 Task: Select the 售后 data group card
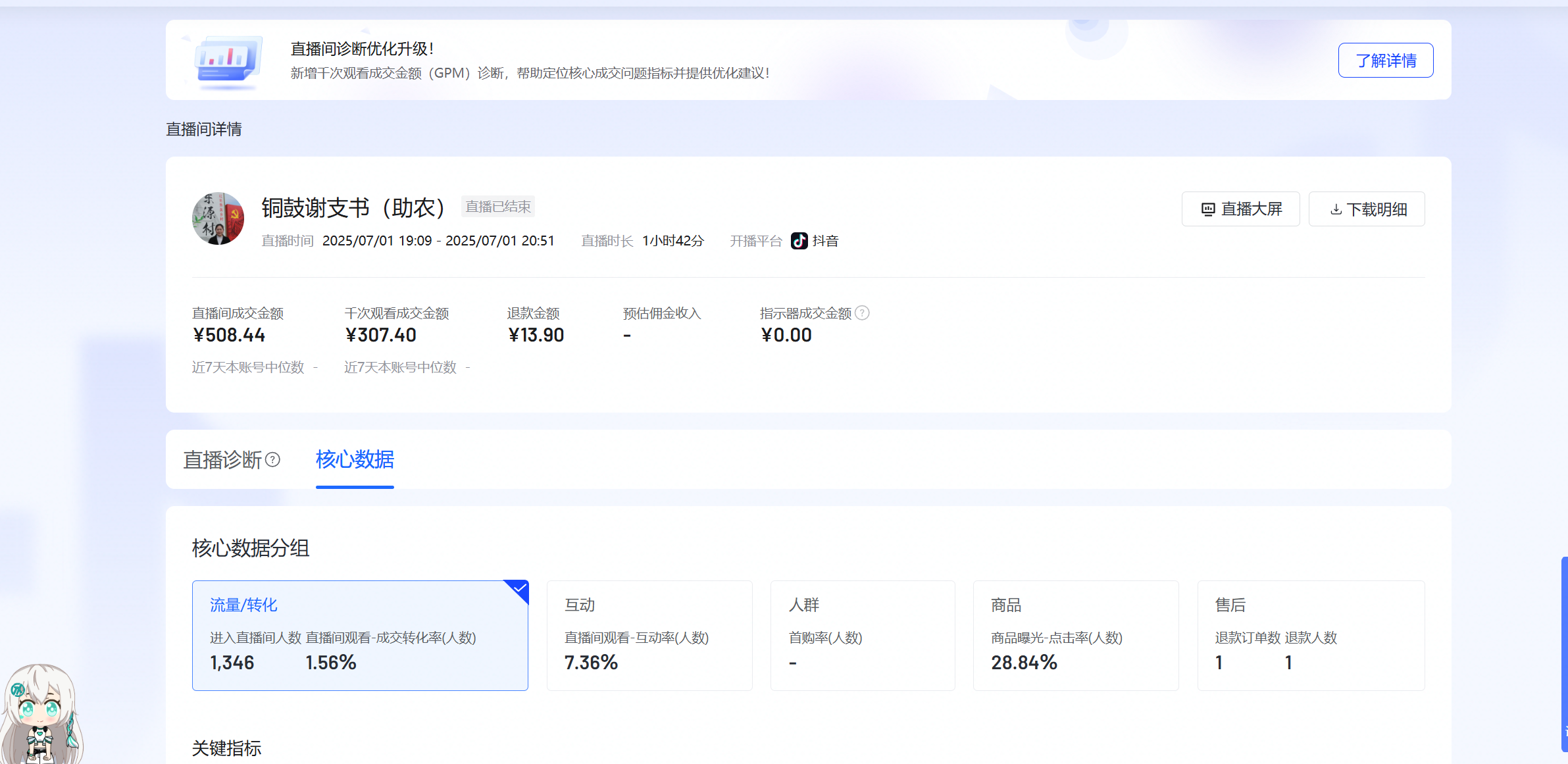tap(1310, 635)
